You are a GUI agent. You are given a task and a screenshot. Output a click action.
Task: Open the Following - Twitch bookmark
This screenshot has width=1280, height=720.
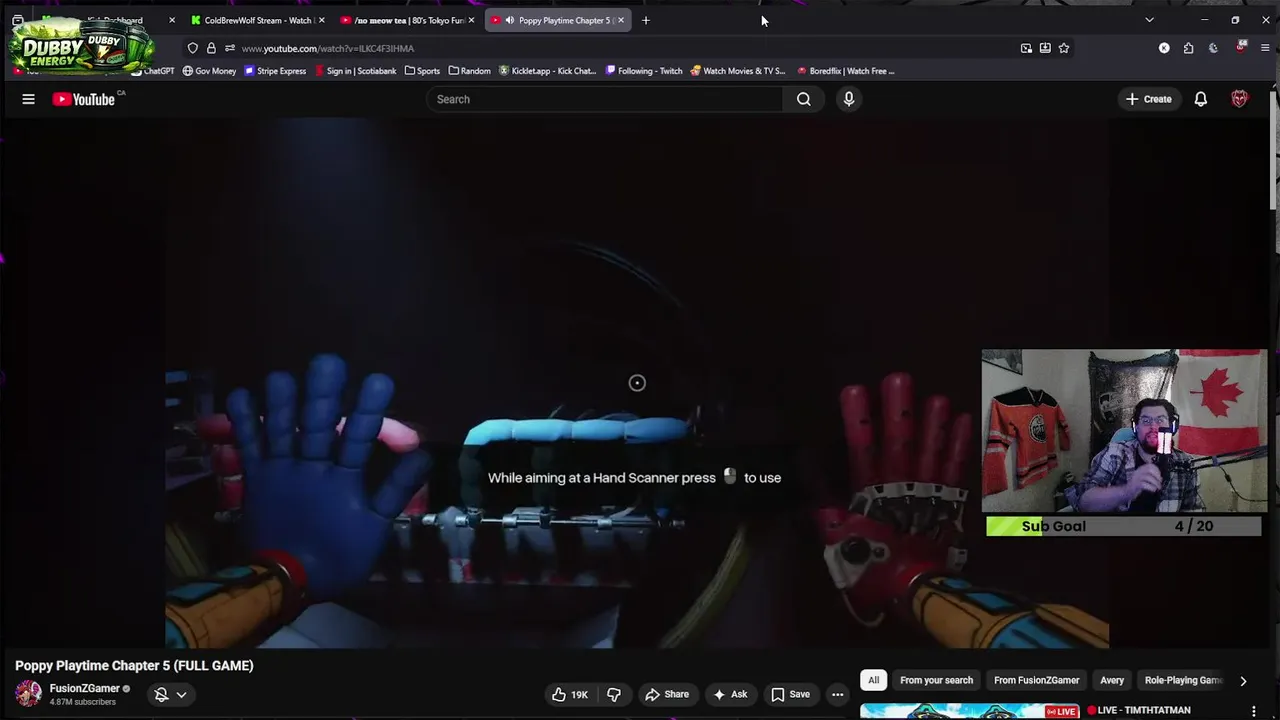click(x=643, y=71)
